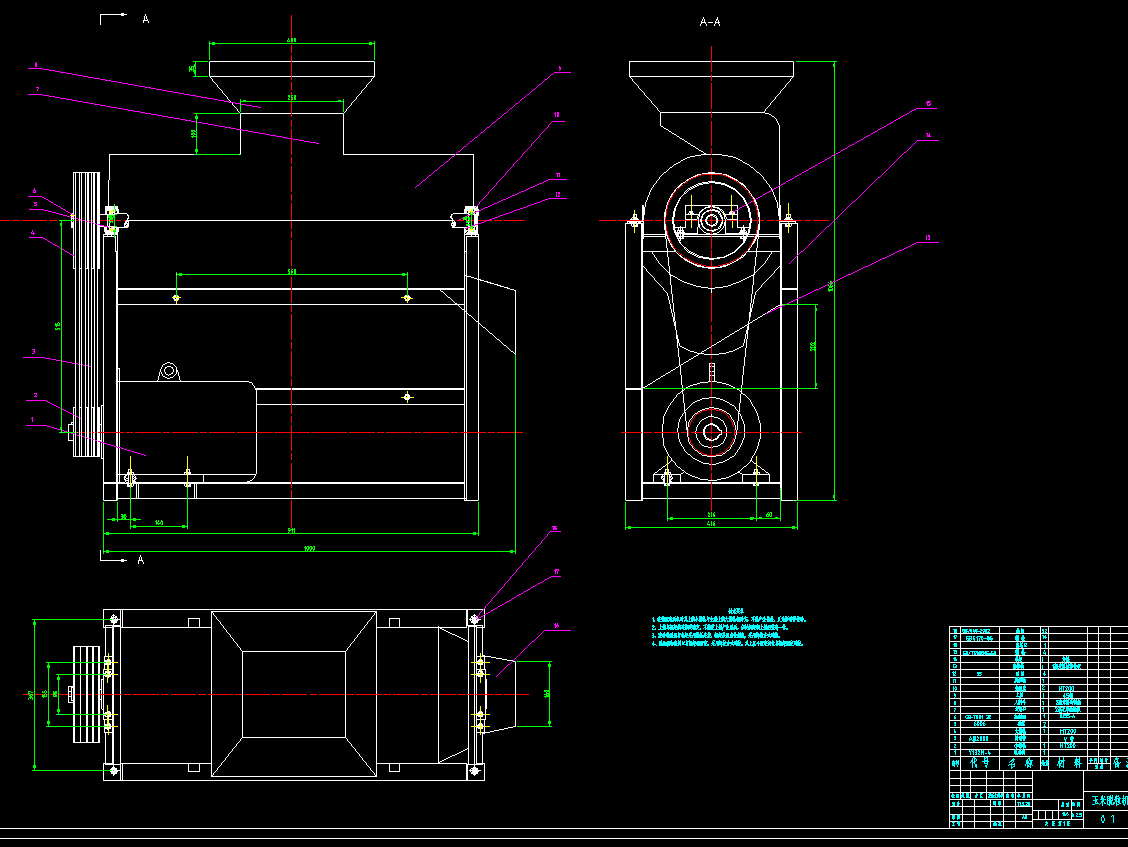Select part balloon number 2

pos(35,396)
